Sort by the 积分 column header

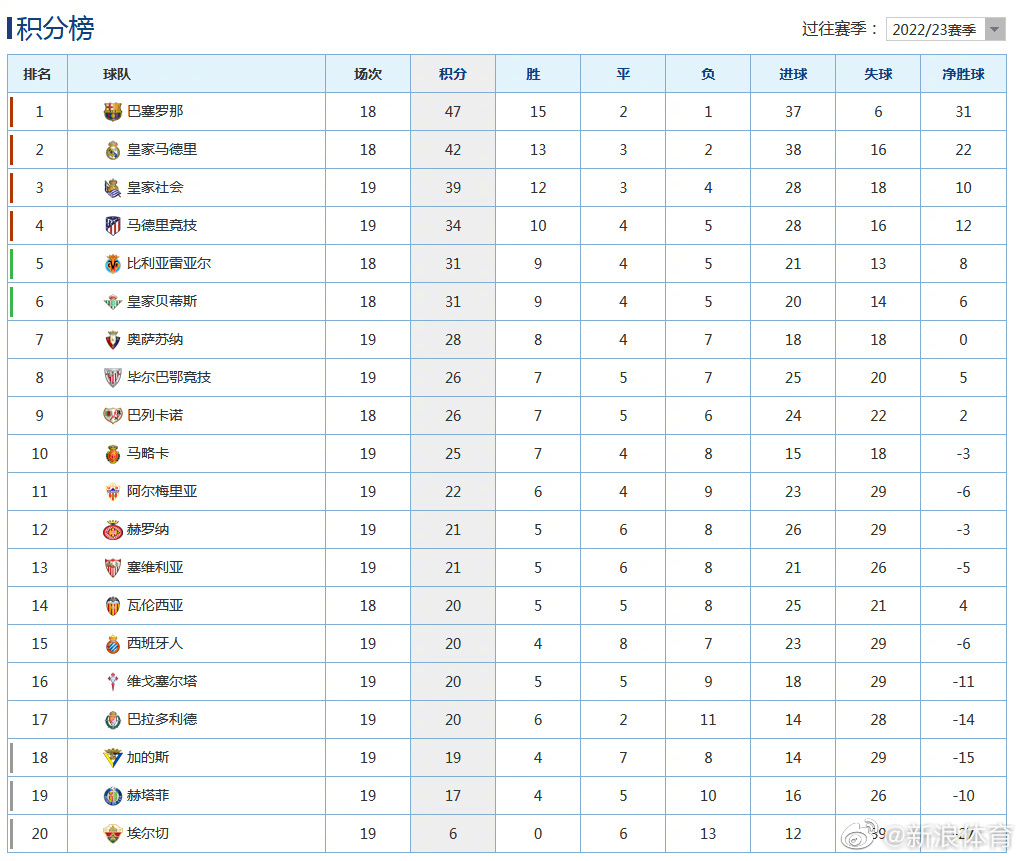click(x=452, y=74)
